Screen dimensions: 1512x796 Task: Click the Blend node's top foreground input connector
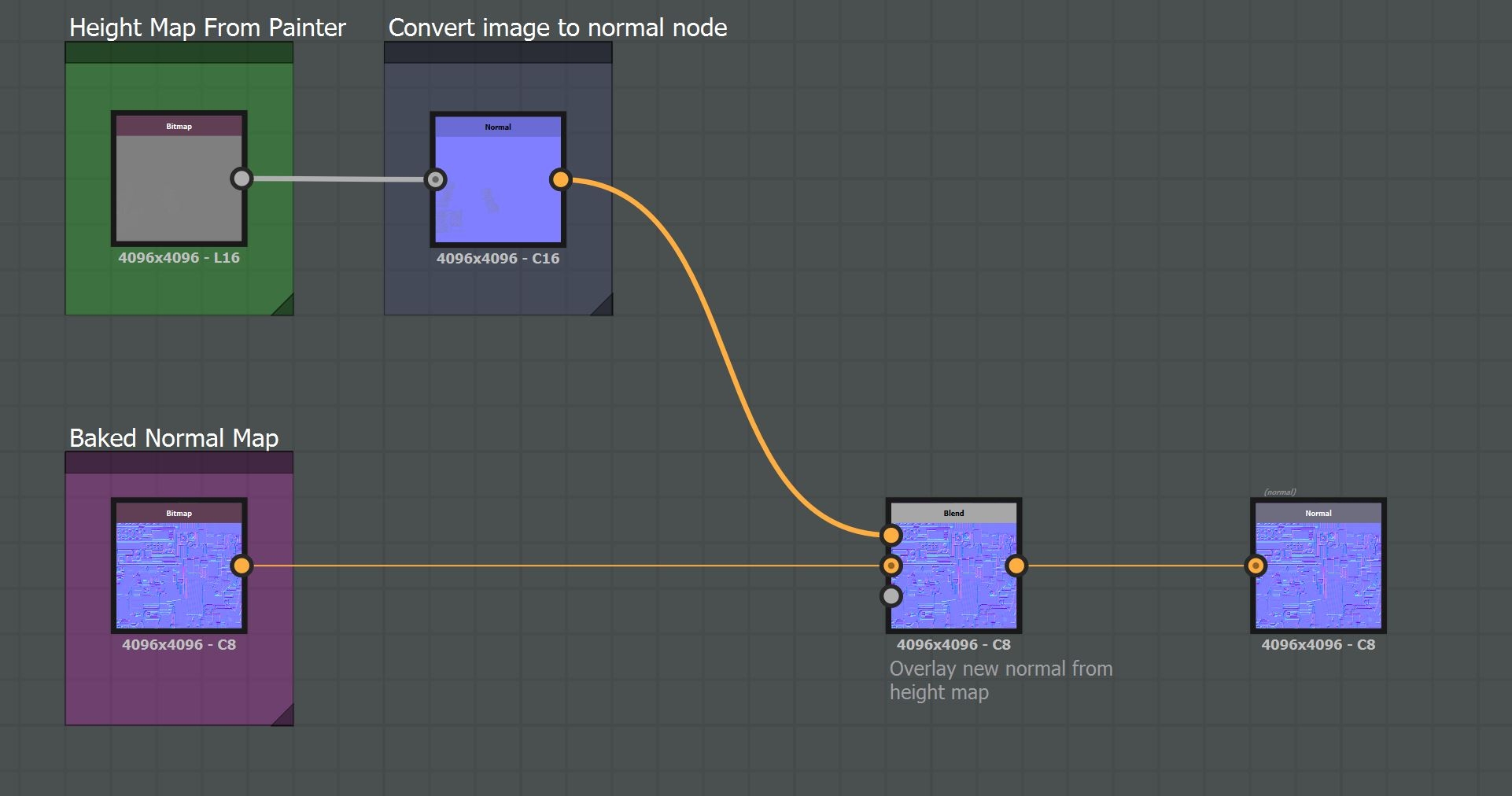[891, 535]
